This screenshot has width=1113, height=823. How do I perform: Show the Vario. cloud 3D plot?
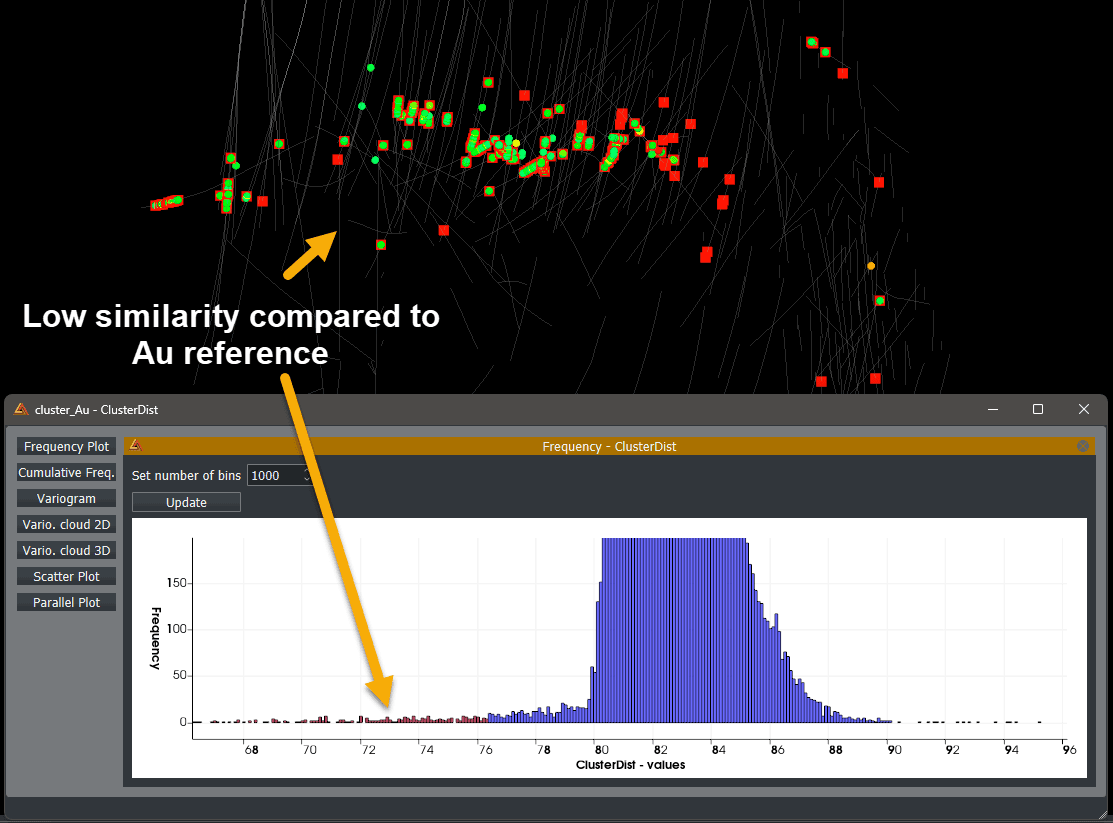[x=67, y=551]
